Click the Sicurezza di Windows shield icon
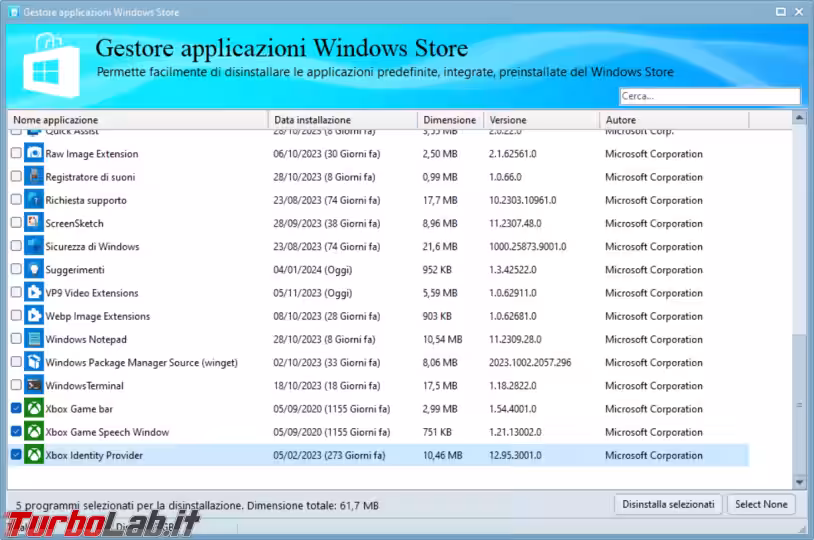This screenshot has width=814, height=540. 34,247
